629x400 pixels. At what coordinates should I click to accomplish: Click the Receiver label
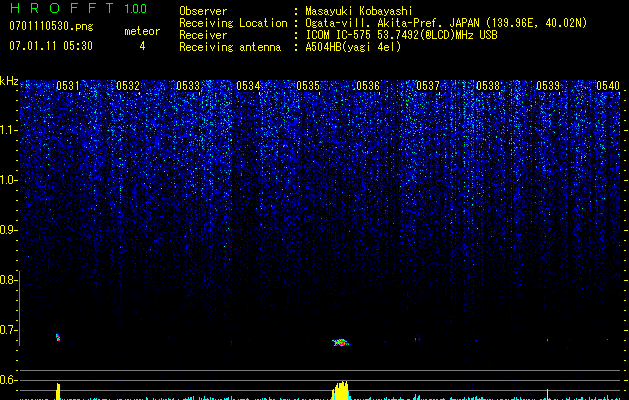(203, 35)
